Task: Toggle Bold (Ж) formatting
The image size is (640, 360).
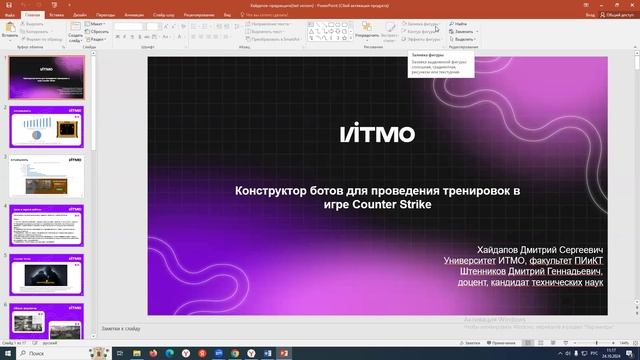Action: 118,37
